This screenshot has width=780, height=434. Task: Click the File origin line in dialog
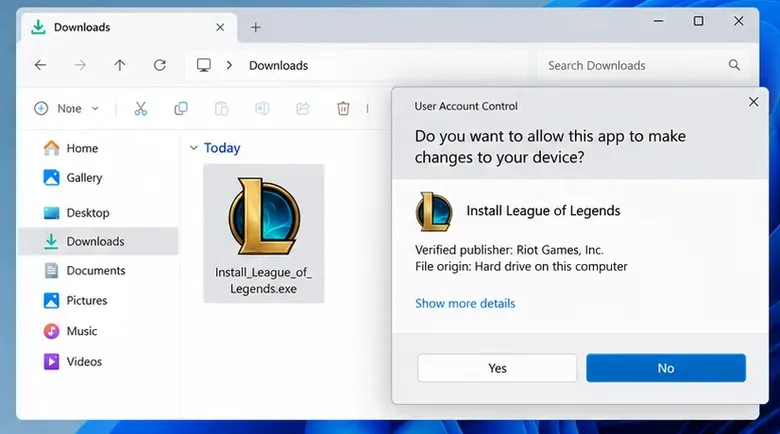tap(521, 267)
